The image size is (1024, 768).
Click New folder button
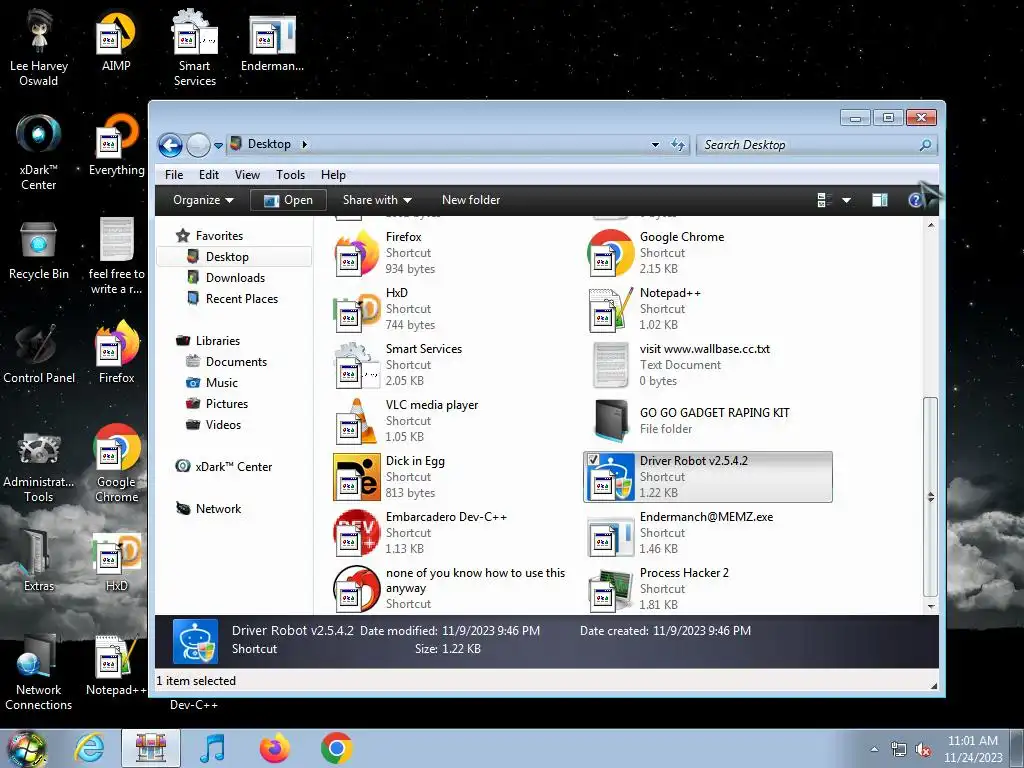[471, 200]
